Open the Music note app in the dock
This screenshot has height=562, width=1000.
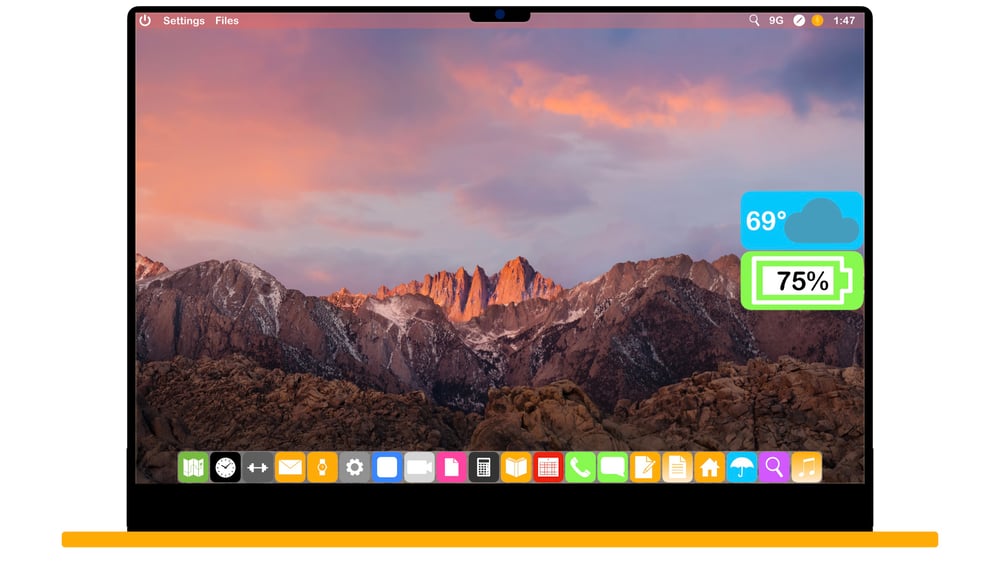click(807, 468)
